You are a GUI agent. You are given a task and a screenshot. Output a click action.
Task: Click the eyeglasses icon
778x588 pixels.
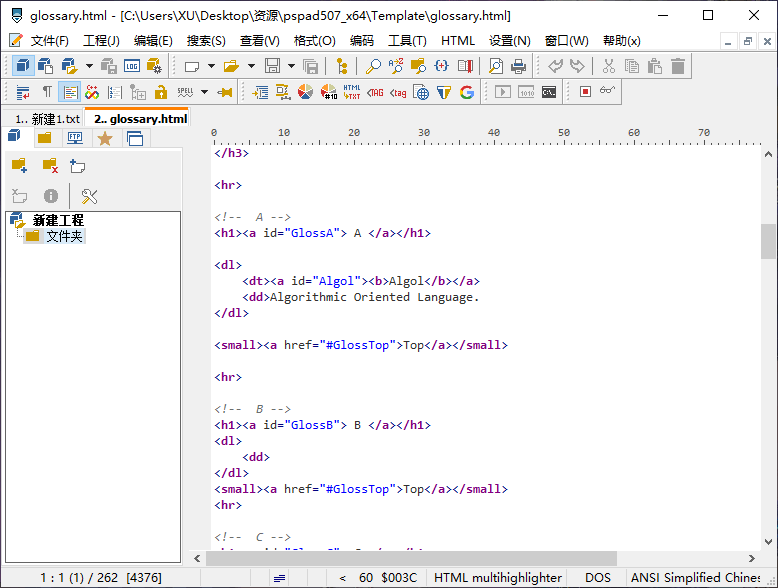(x=607, y=90)
